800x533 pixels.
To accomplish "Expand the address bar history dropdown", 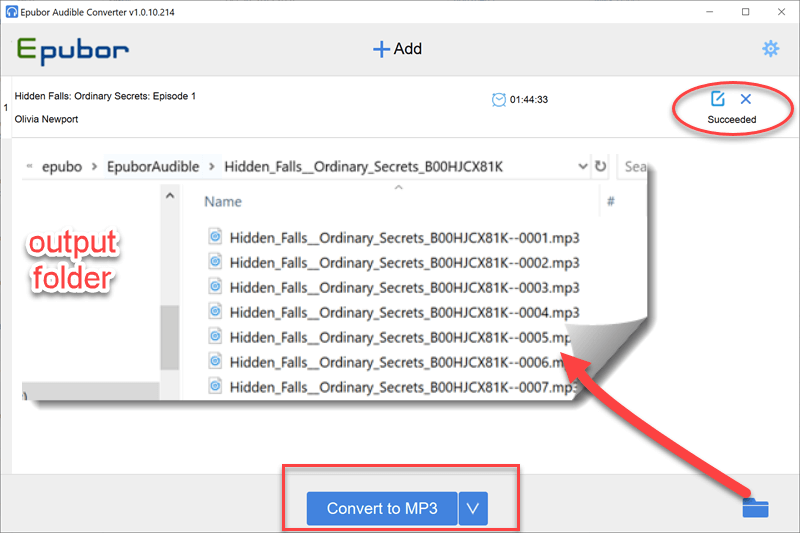I will [x=583, y=166].
